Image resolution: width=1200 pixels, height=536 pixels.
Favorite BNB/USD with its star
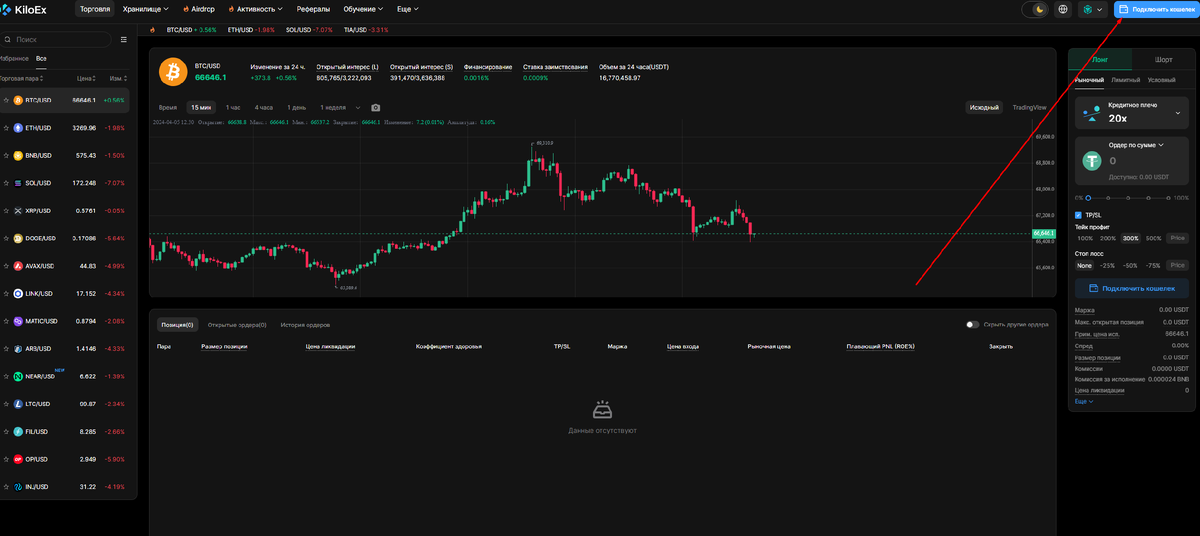tap(6, 155)
